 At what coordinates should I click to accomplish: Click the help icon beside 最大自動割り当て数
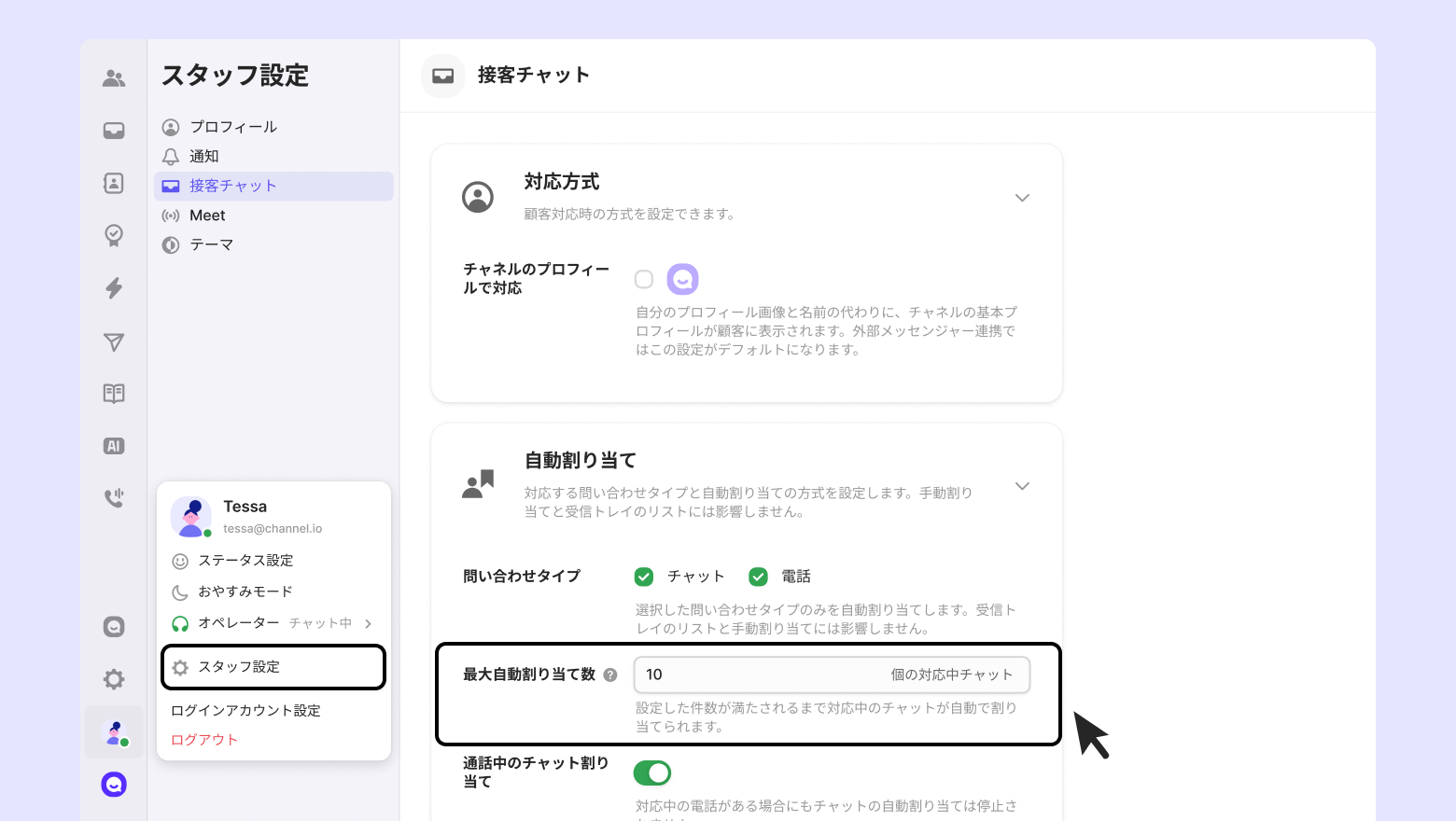(x=610, y=675)
